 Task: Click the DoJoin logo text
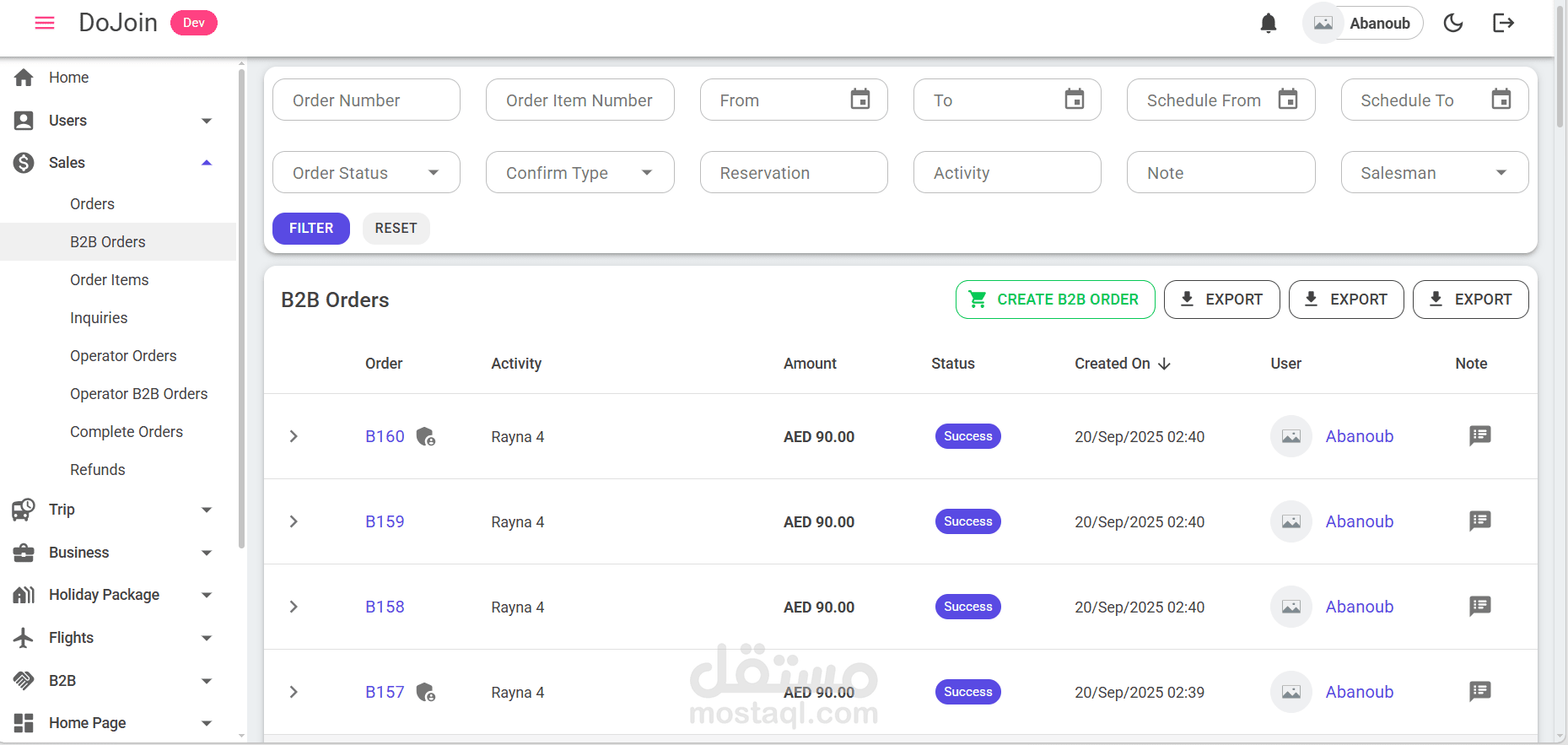118,23
